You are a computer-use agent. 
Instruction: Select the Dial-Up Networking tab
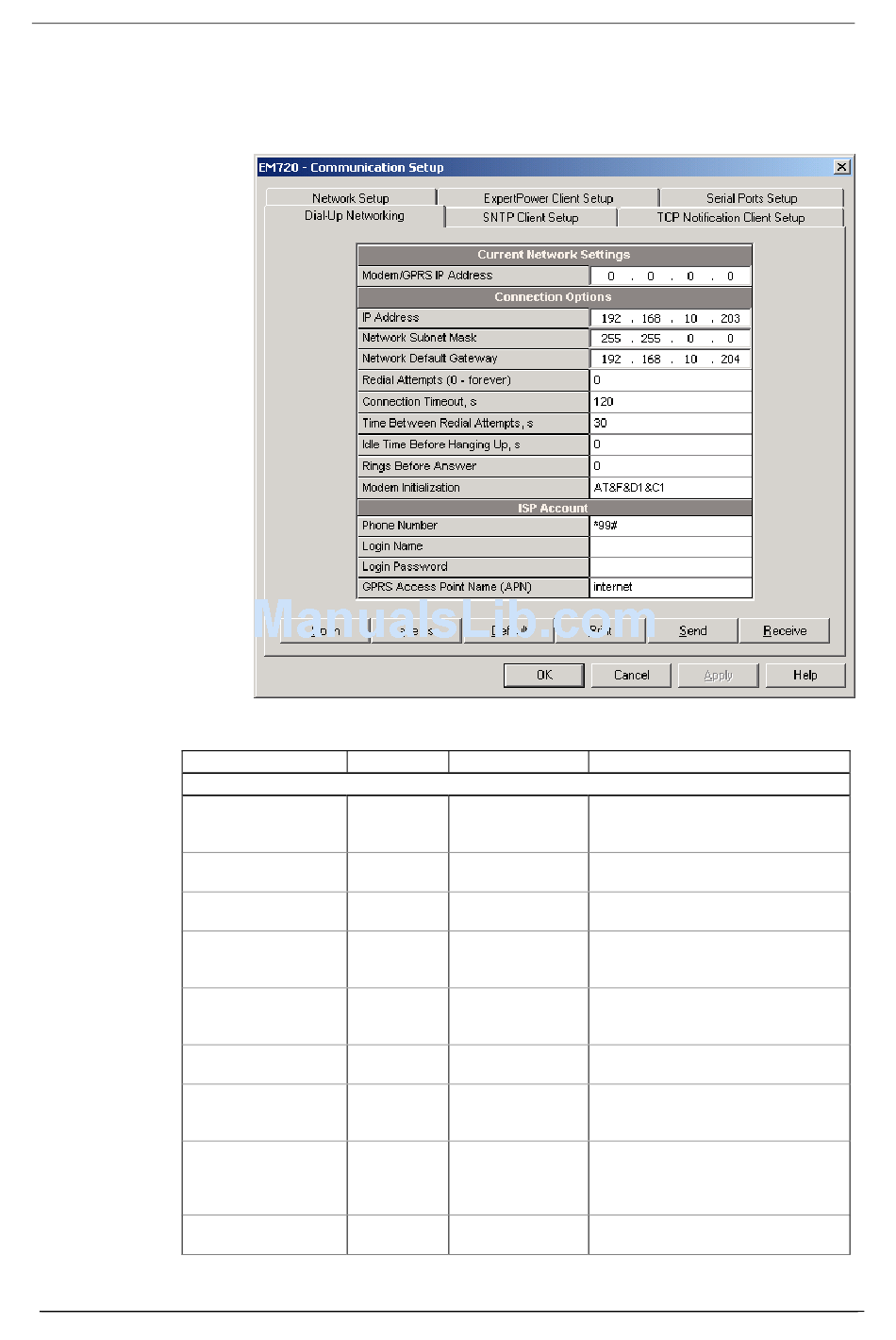pos(355,216)
